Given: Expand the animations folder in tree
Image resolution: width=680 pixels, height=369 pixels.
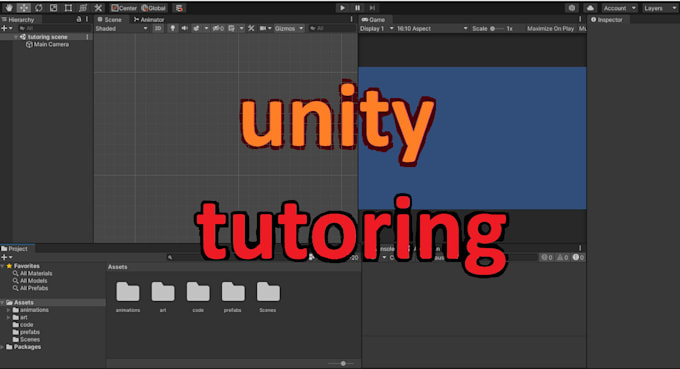Looking at the screenshot, I should click(8, 310).
